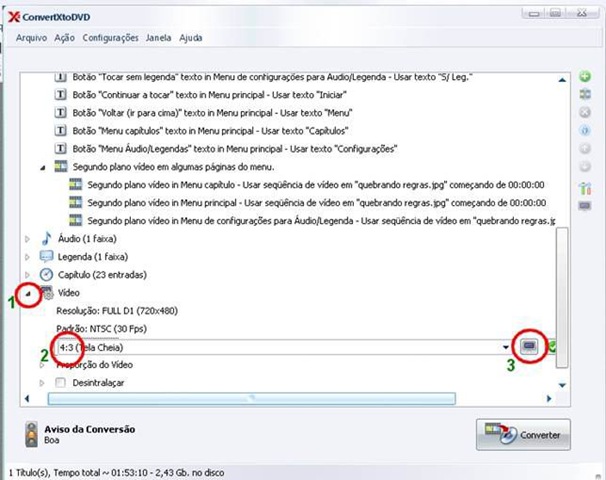
Task: Enable the Desintralaçar checkbox
Action: pyautogui.click(x=60, y=383)
